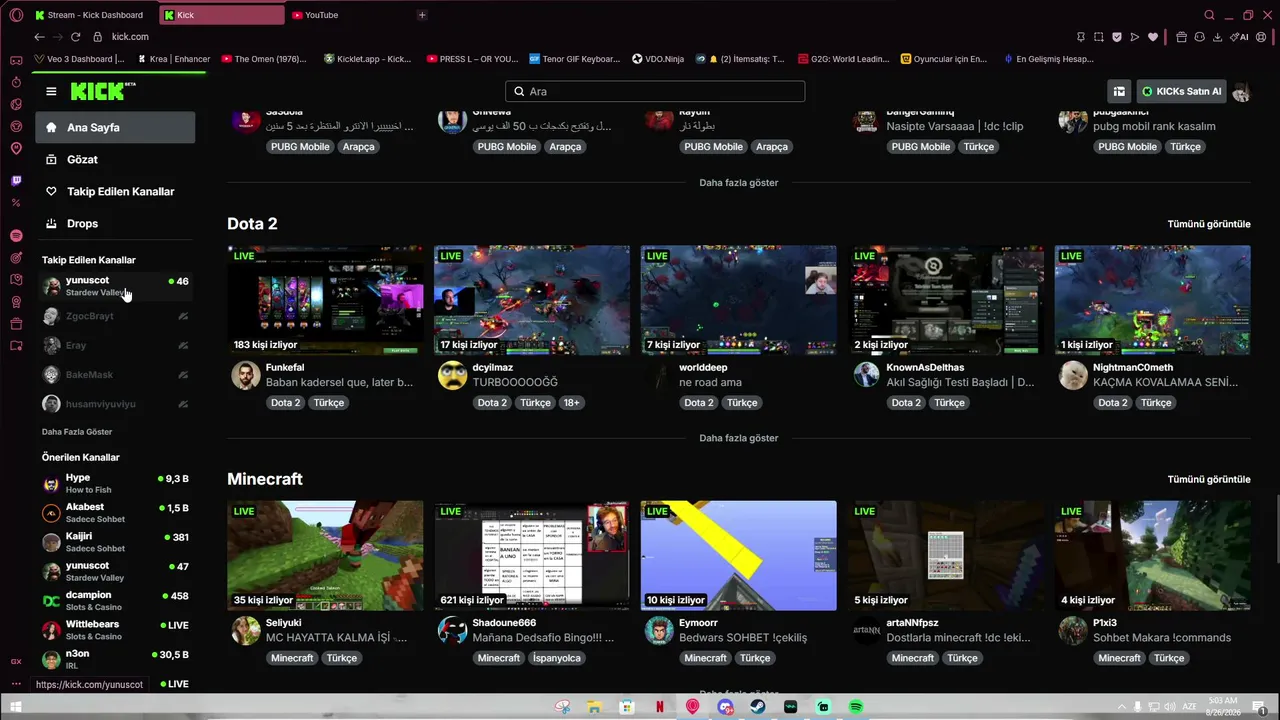1280x720 pixels.
Task: Click İspanyolca tag under Shadoune666
Action: [x=558, y=658]
